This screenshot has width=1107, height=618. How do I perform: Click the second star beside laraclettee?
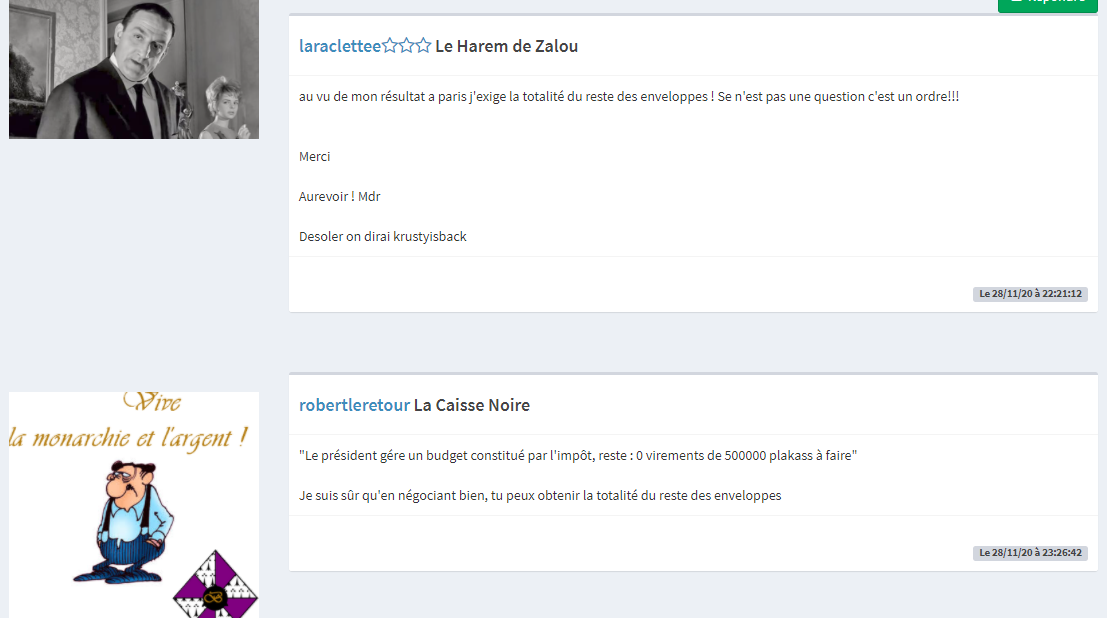(407, 46)
